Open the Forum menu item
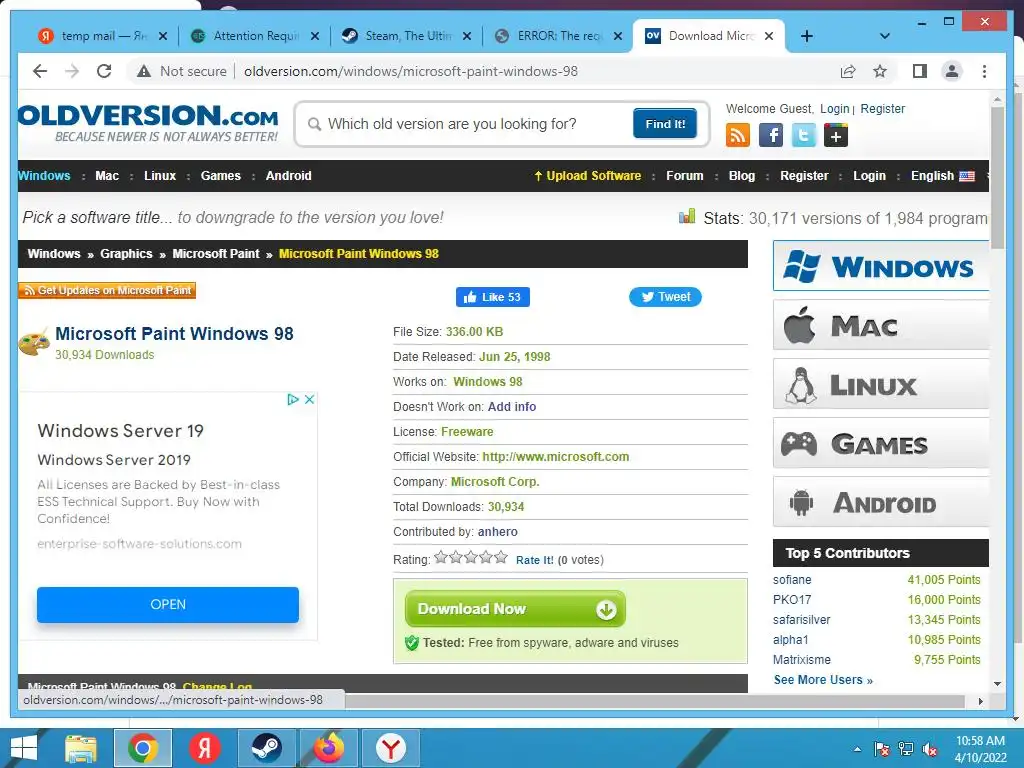Image resolution: width=1024 pixels, height=768 pixels. click(x=684, y=176)
